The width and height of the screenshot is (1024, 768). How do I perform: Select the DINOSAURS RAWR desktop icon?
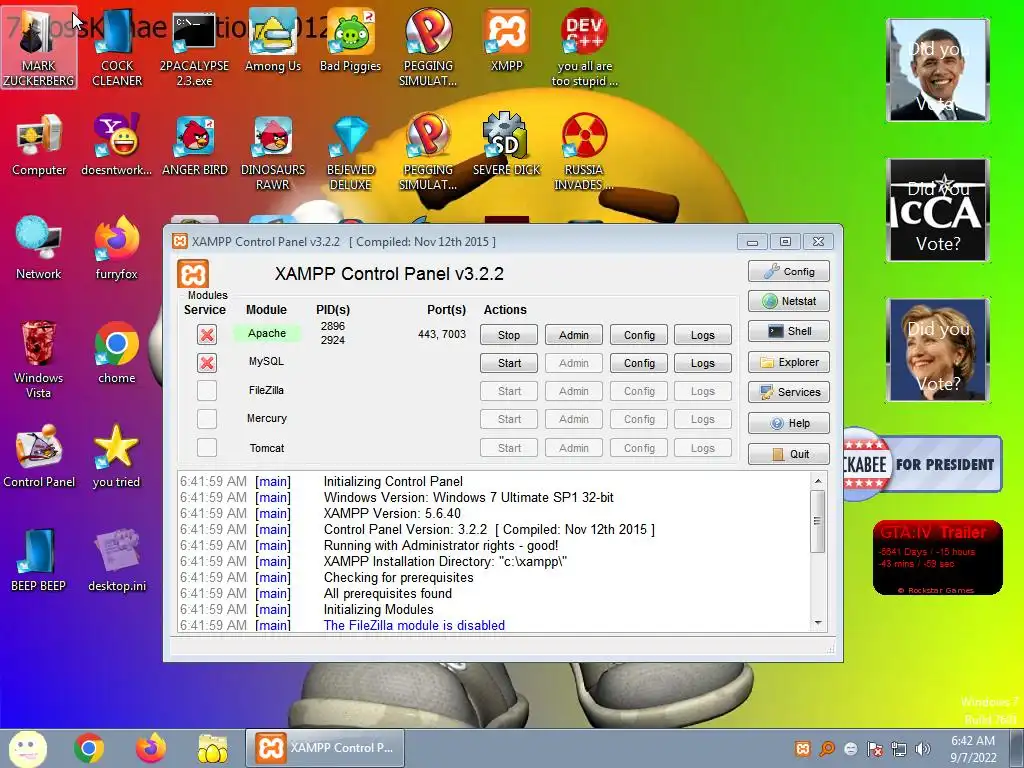272,153
